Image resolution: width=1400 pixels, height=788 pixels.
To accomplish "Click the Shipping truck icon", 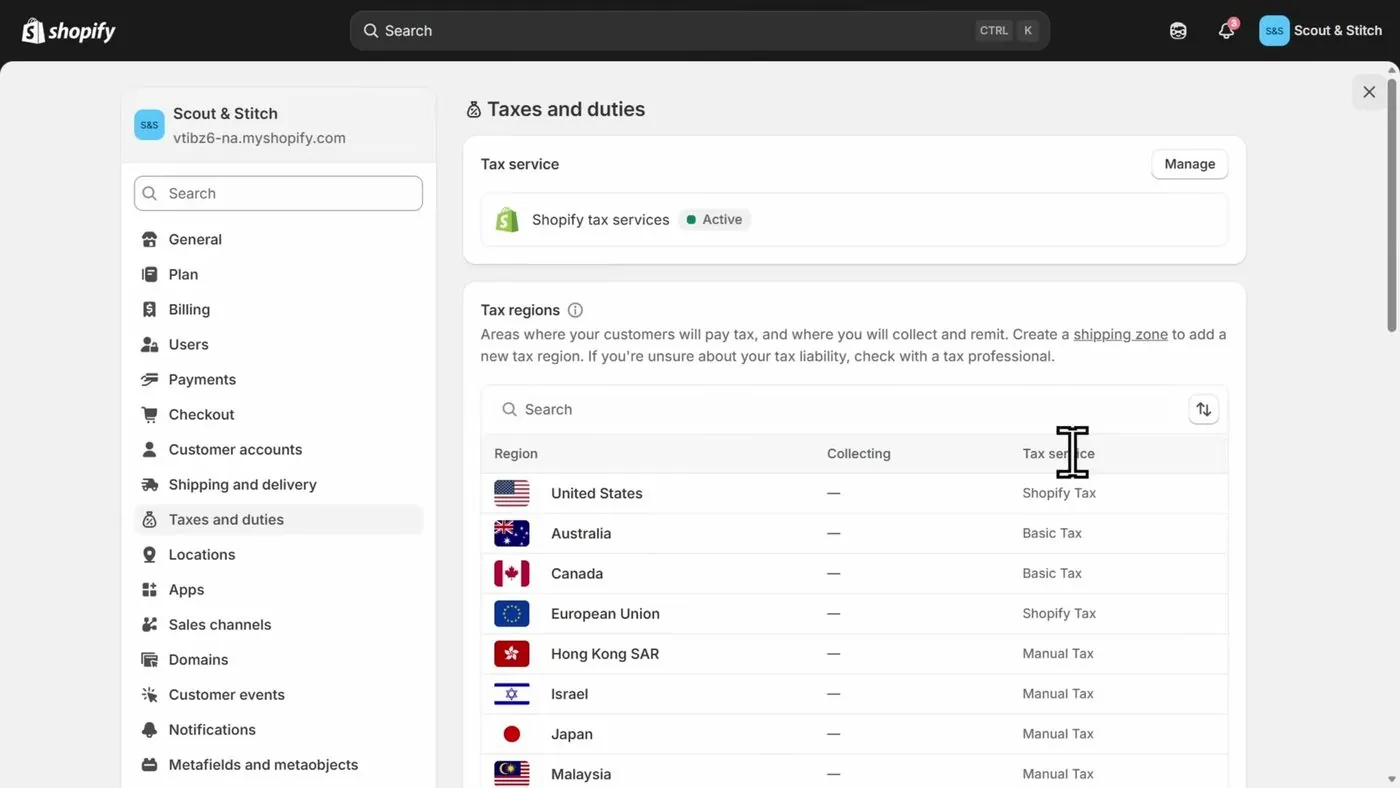I will [149, 484].
